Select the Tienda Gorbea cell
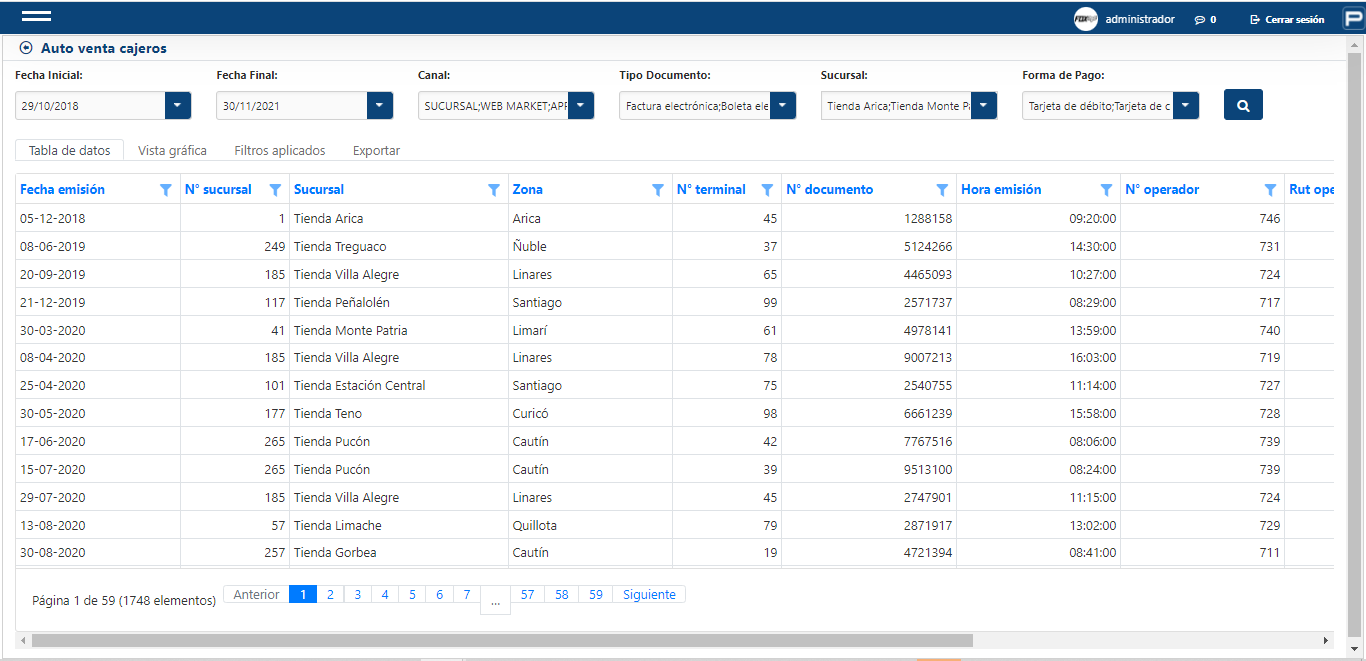 point(399,552)
